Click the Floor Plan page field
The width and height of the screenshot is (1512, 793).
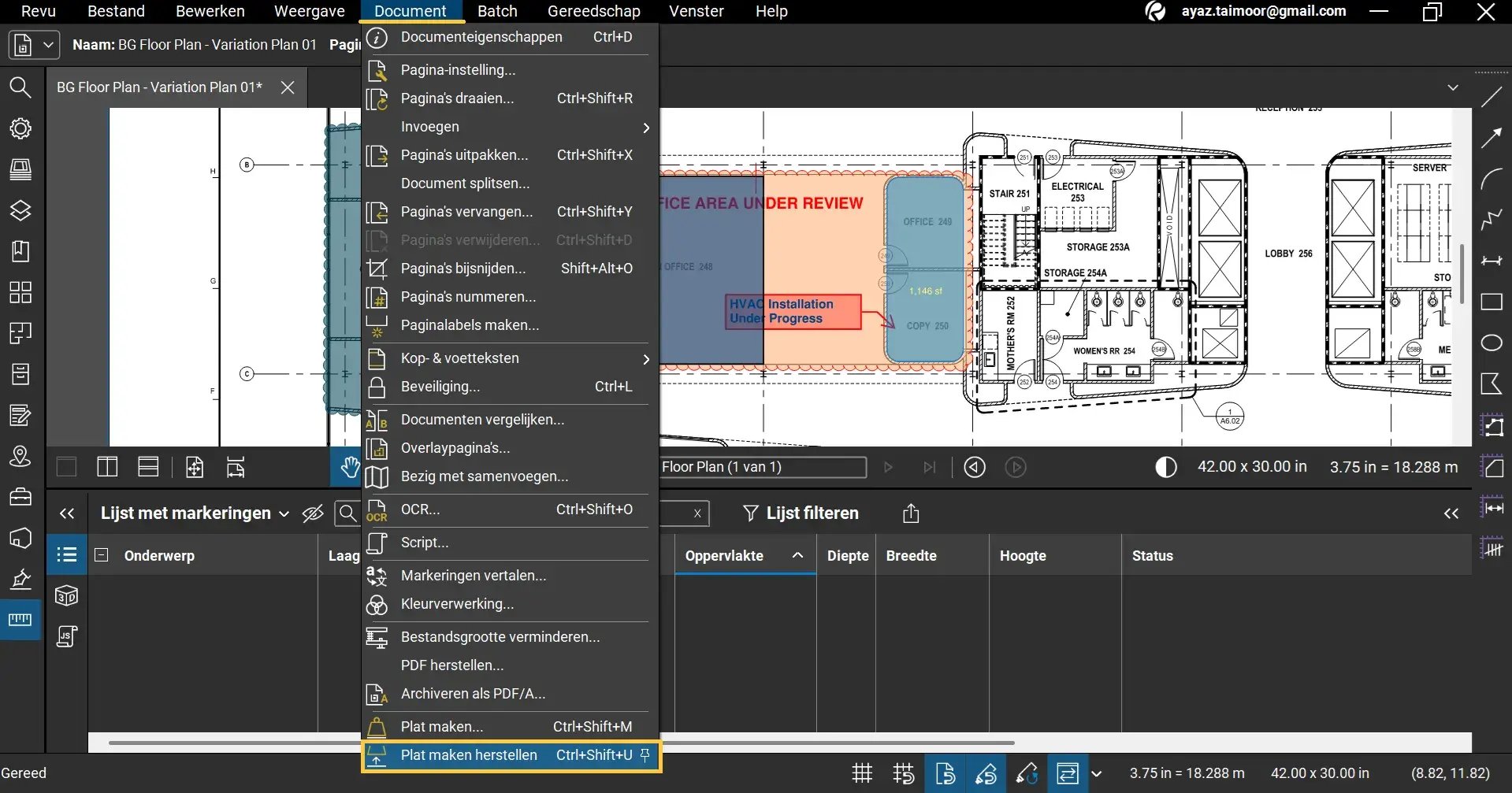tap(763, 467)
